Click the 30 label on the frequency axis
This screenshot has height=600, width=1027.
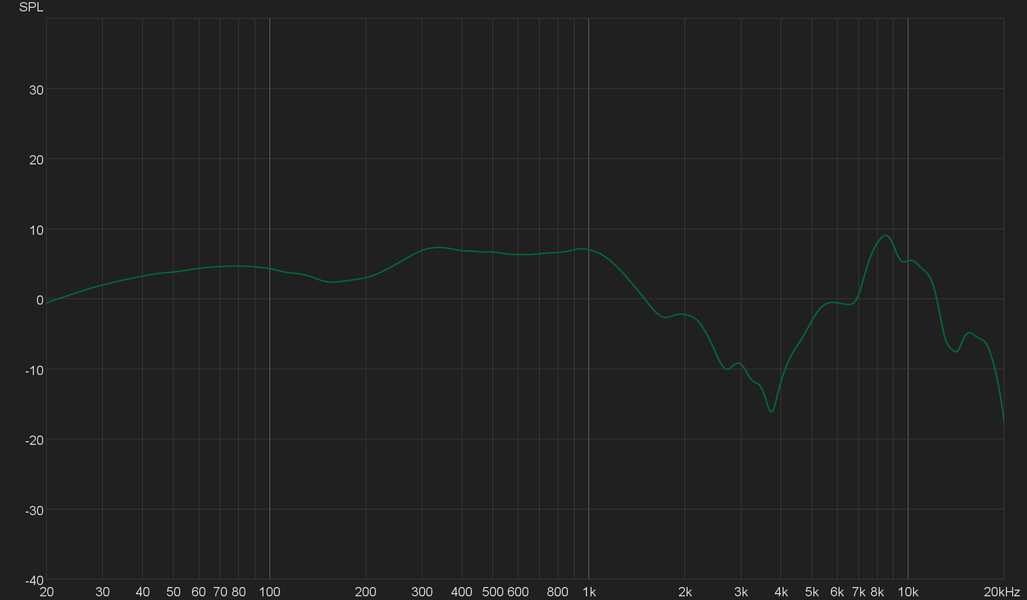click(103, 592)
